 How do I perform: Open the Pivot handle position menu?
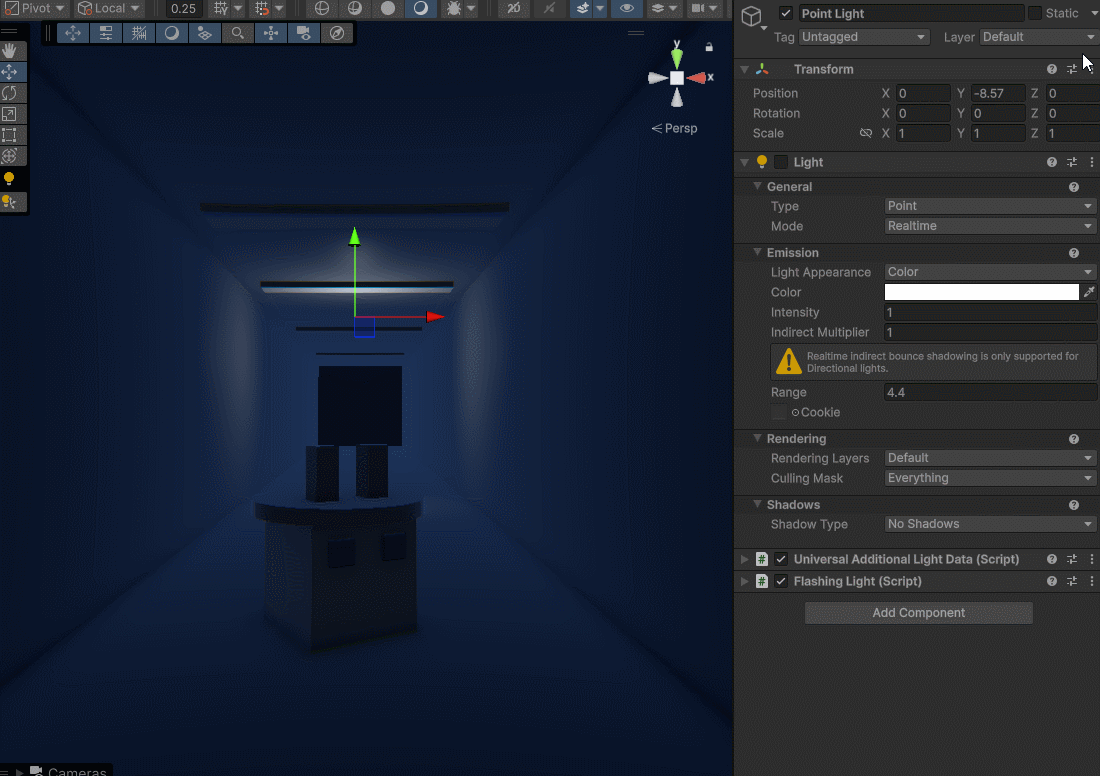(x=33, y=8)
